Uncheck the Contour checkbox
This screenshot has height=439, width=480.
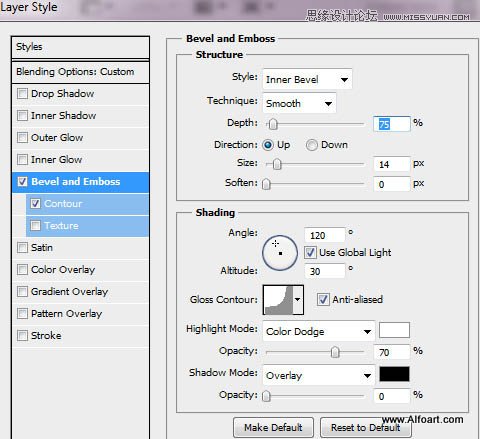click(x=36, y=204)
